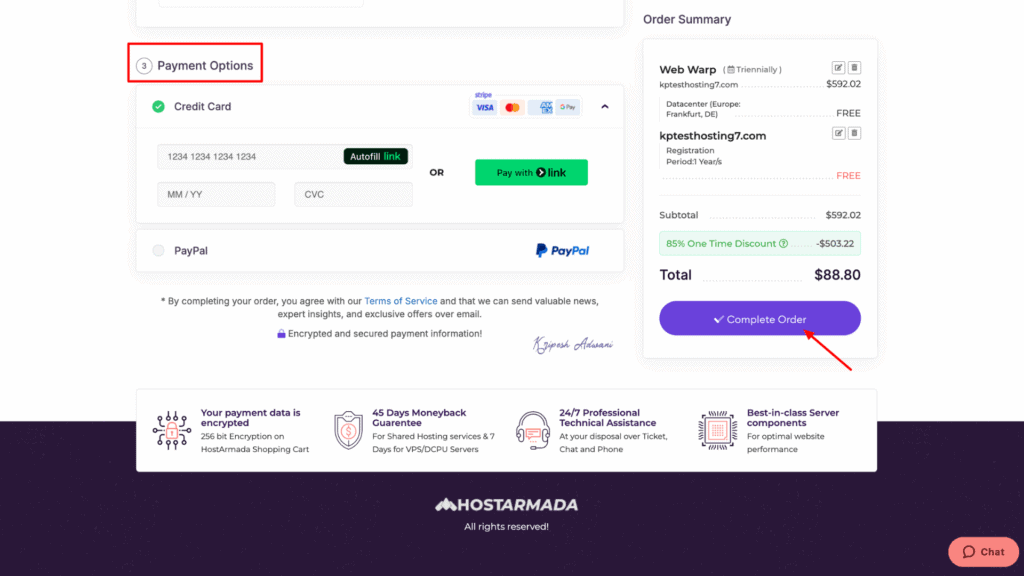The height and width of the screenshot is (576, 1024).
Task: Click the Visa card icon
Action: click(x=485, y=107)
